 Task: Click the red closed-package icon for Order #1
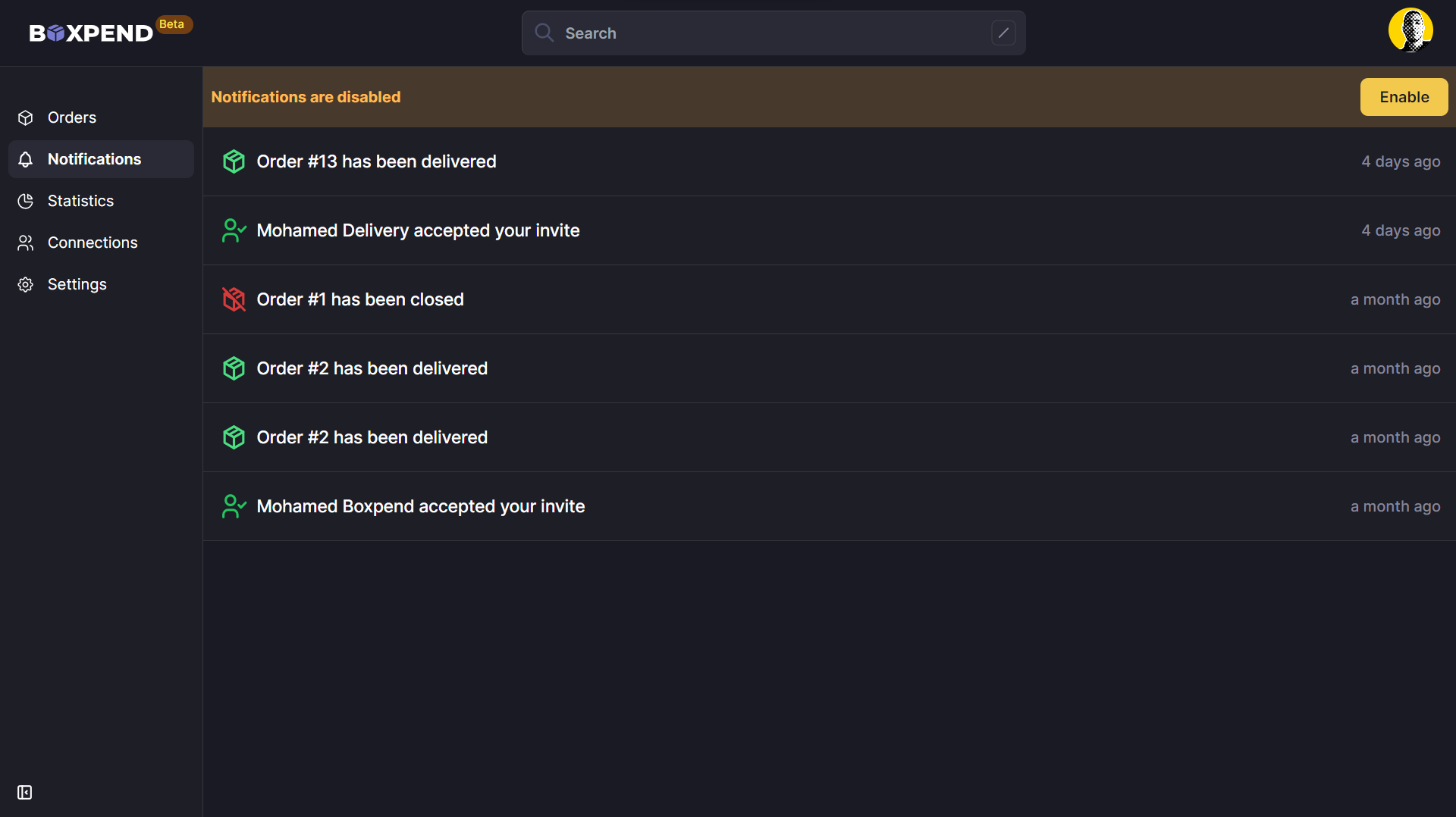point(234,299)
